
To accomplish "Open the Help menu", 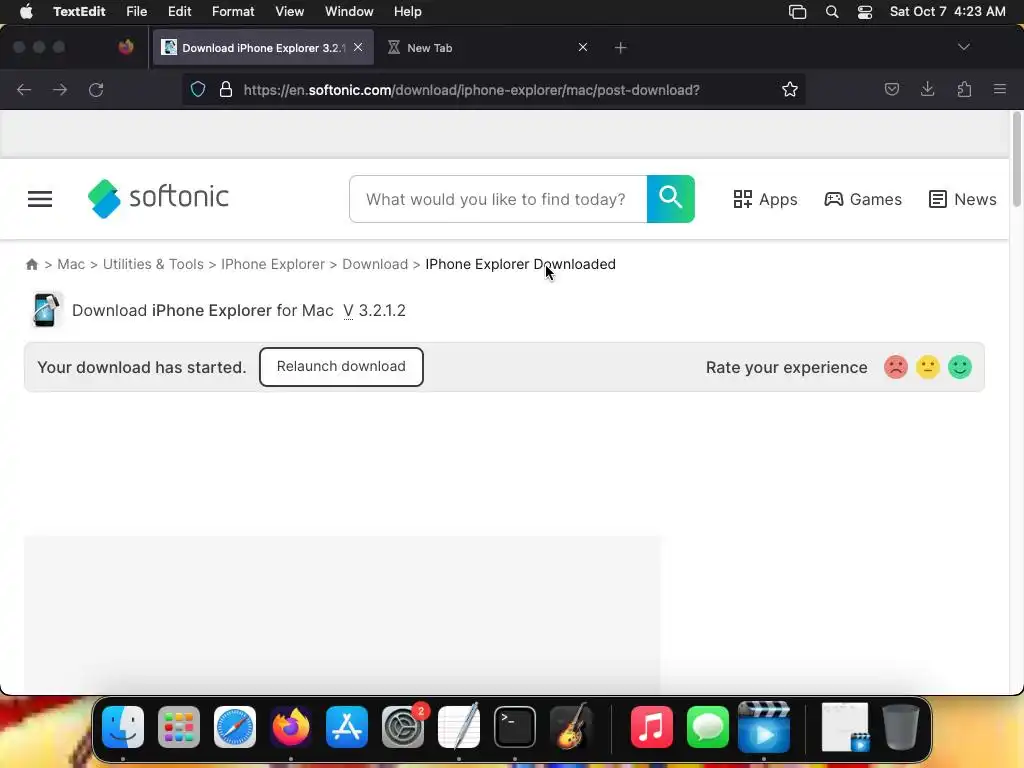I will tap(408, 11).
